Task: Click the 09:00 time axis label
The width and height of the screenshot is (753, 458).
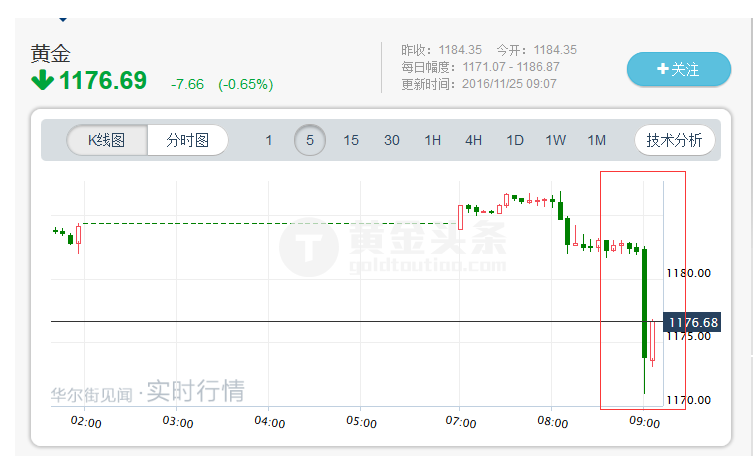Action: pos(645,423)
